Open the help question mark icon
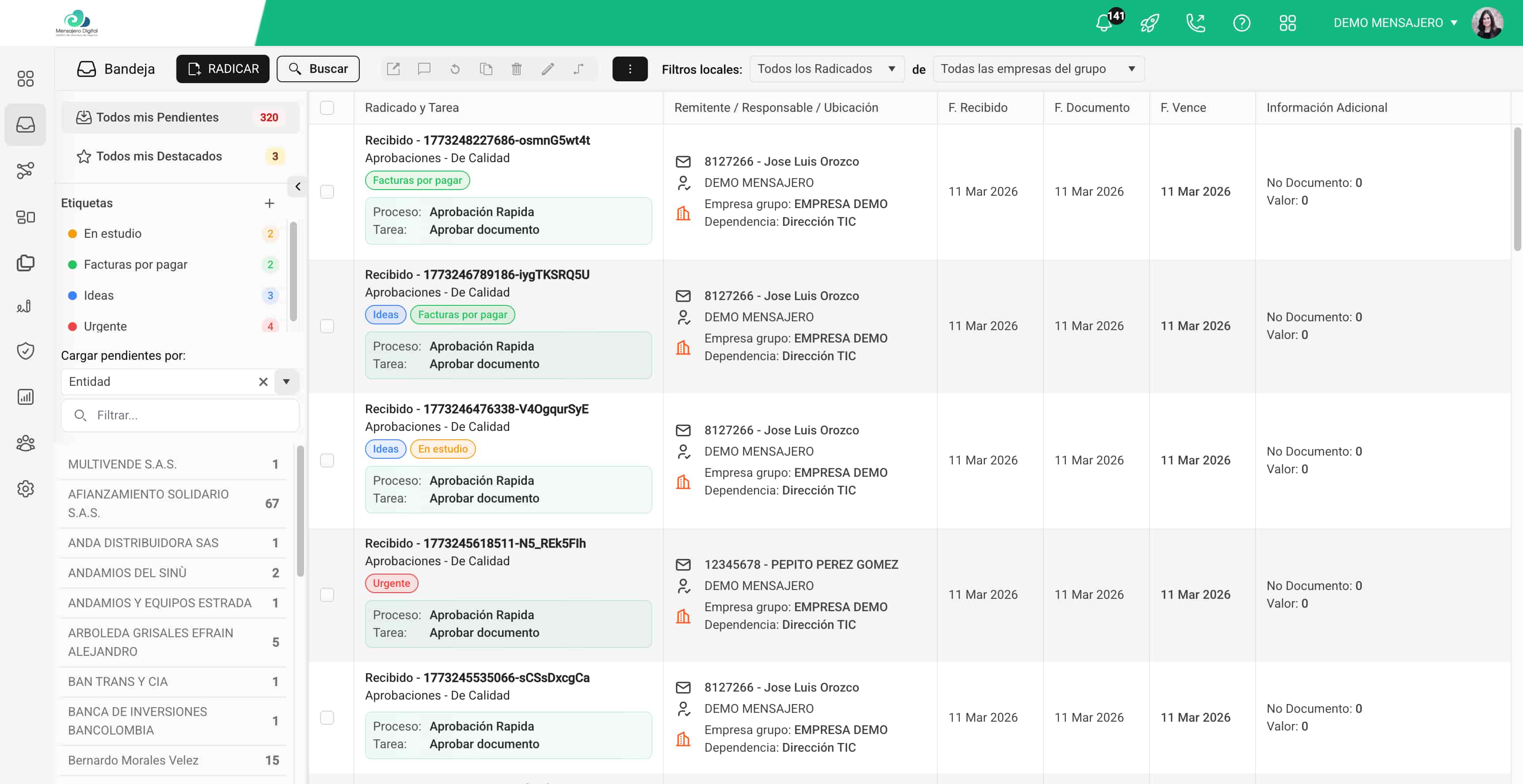 point(1241,23)
